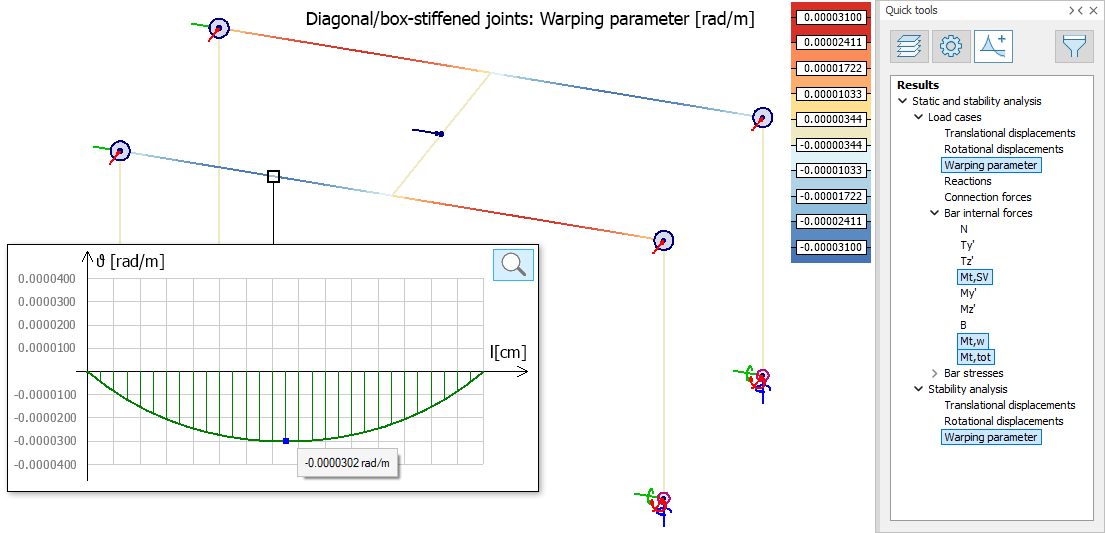
Task: Click the magnifier icon in the diagram popup
Action: [513, 264]
